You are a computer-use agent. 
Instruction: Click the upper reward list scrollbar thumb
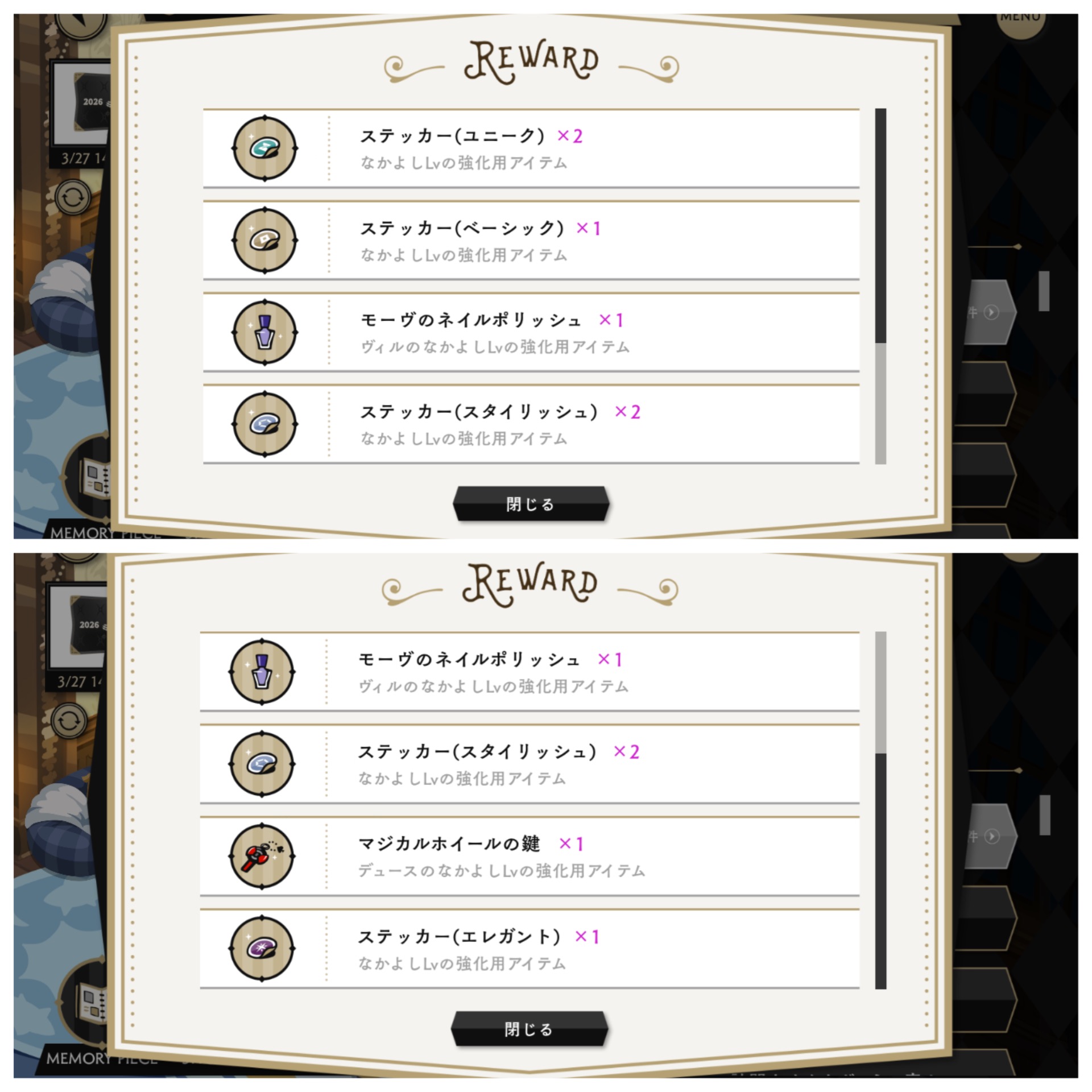click(880, 226)
